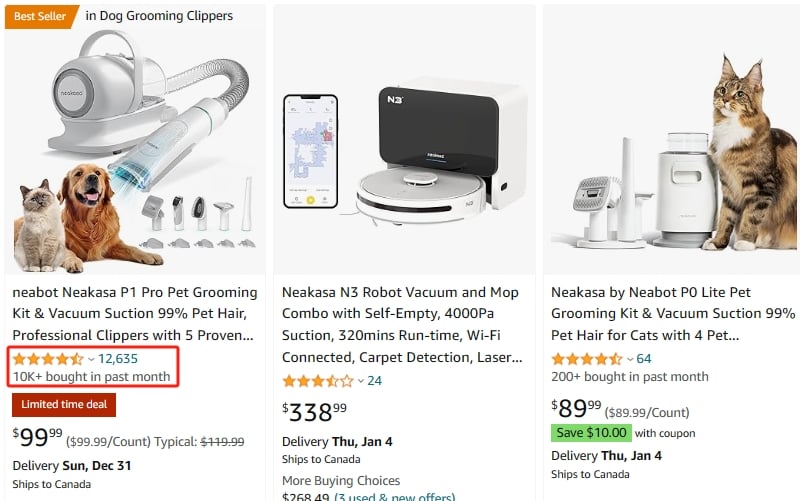Click the Neakasa P1 Pro product image

pyautogui.click(x=135, y=150)
